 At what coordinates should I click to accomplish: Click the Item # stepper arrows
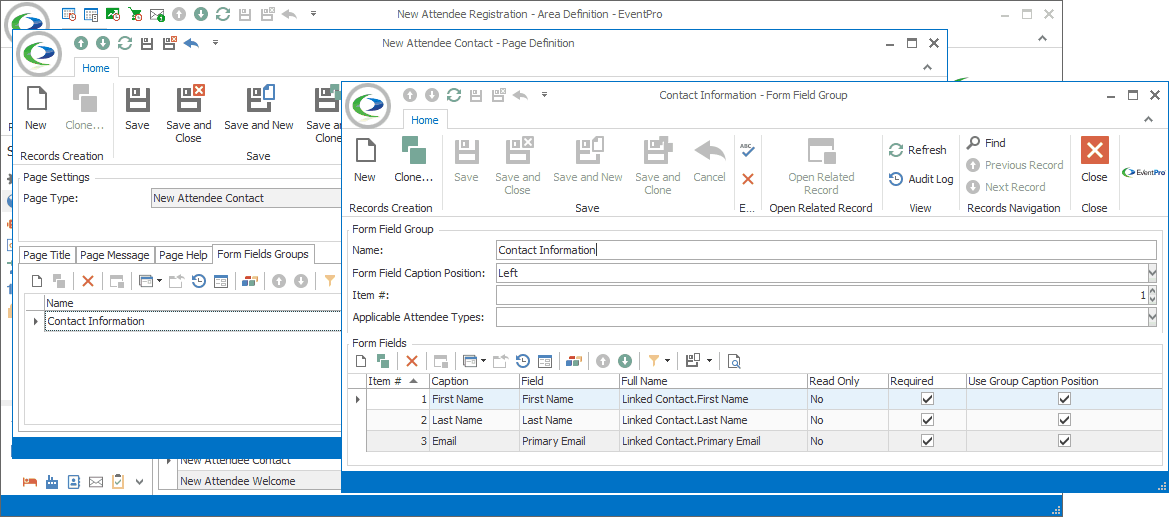(1152, 295)
